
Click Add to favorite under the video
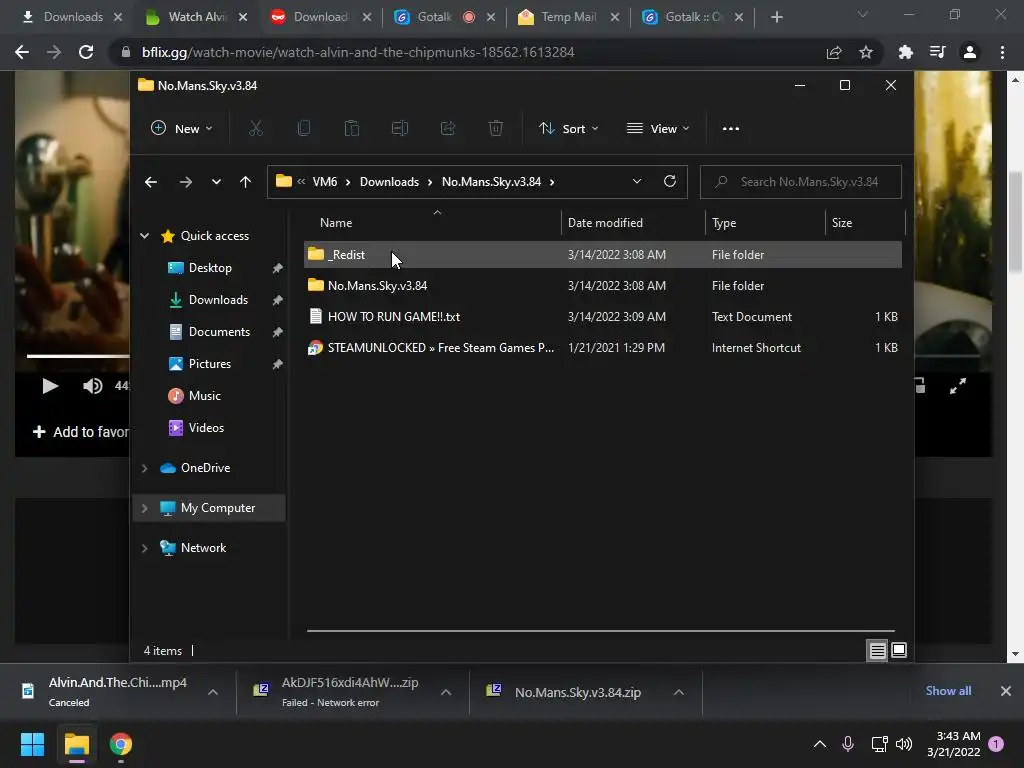point(80,432)
